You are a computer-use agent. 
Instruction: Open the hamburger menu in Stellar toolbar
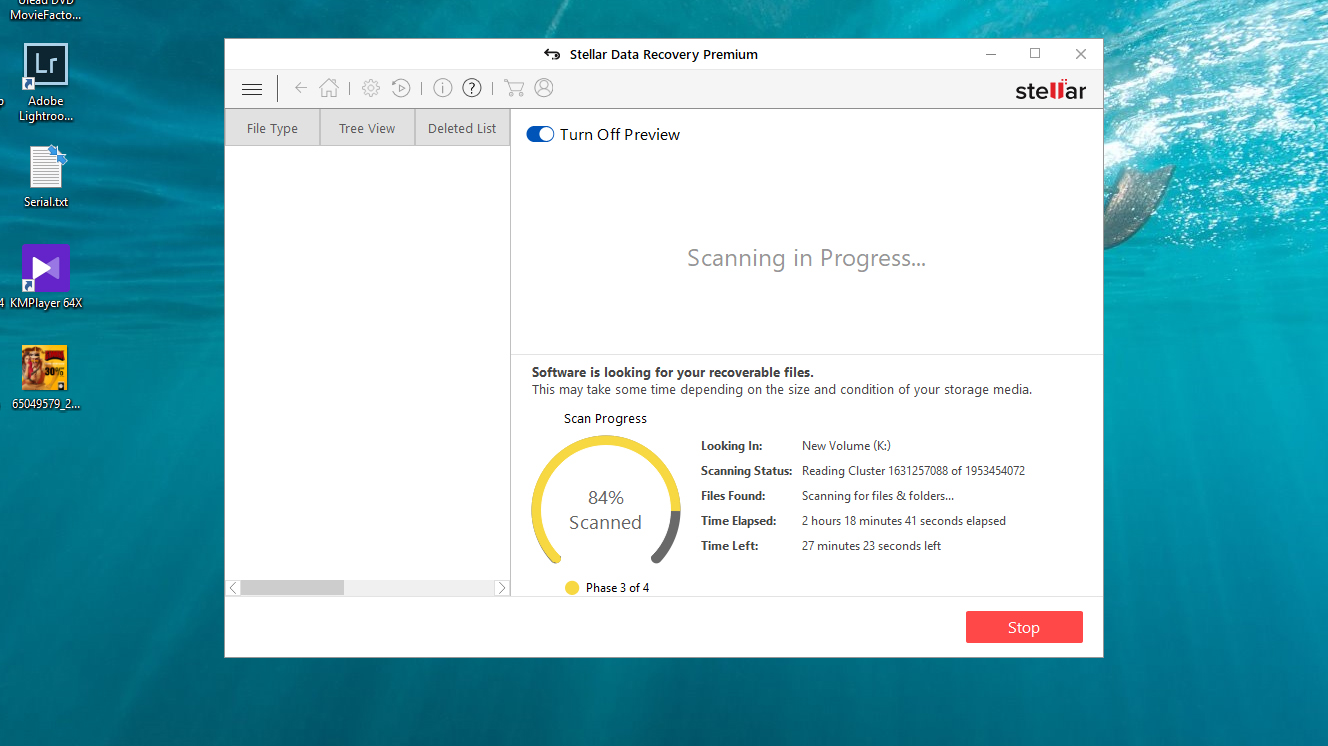[252, 89]
